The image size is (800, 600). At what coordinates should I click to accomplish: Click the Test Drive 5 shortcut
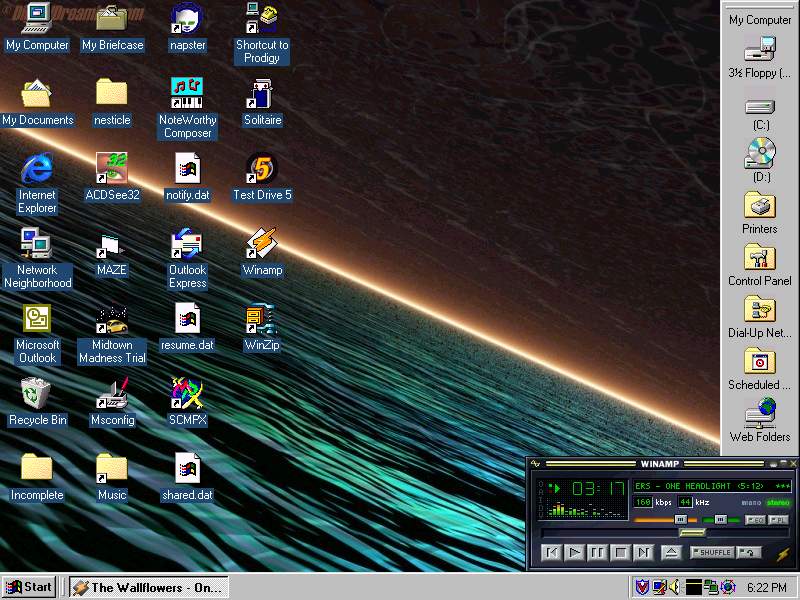pyautogui.click(x=262, y=169)
